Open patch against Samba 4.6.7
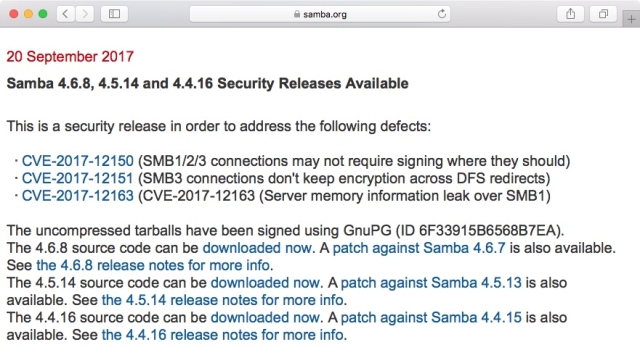Image resolution: width=640 pixels, height=363 pixels. click(x=419, y=248)
